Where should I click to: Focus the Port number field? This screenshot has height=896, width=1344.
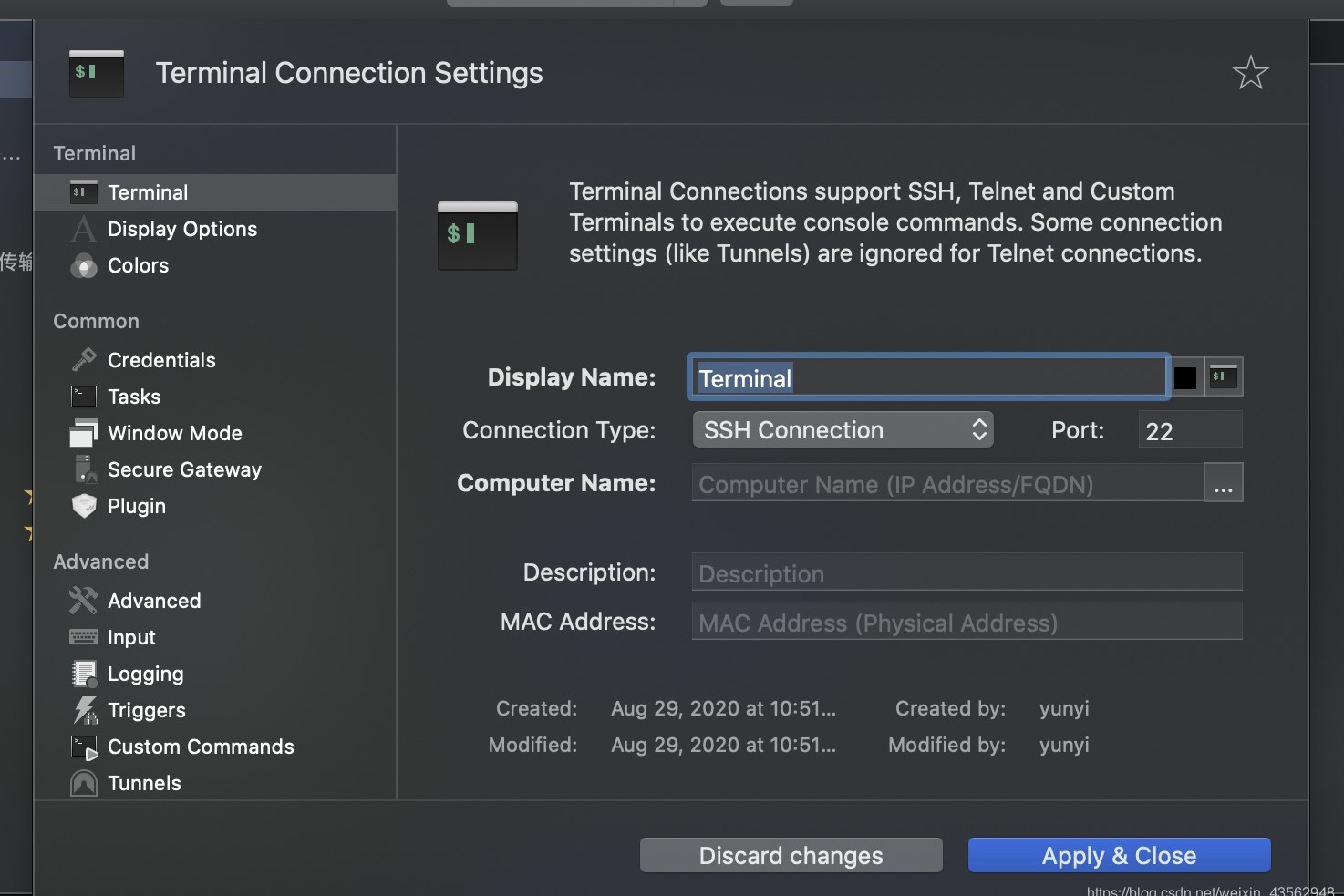[x=1189, y=431]
